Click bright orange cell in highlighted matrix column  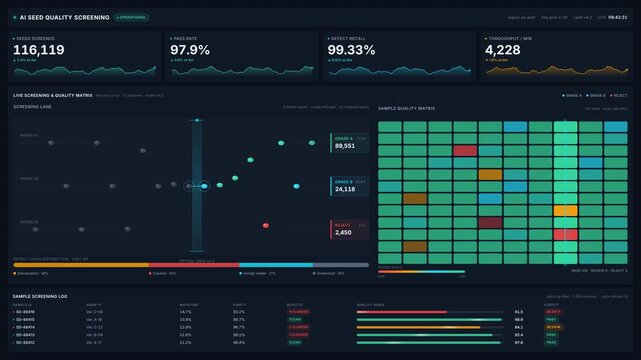(565, 211)
